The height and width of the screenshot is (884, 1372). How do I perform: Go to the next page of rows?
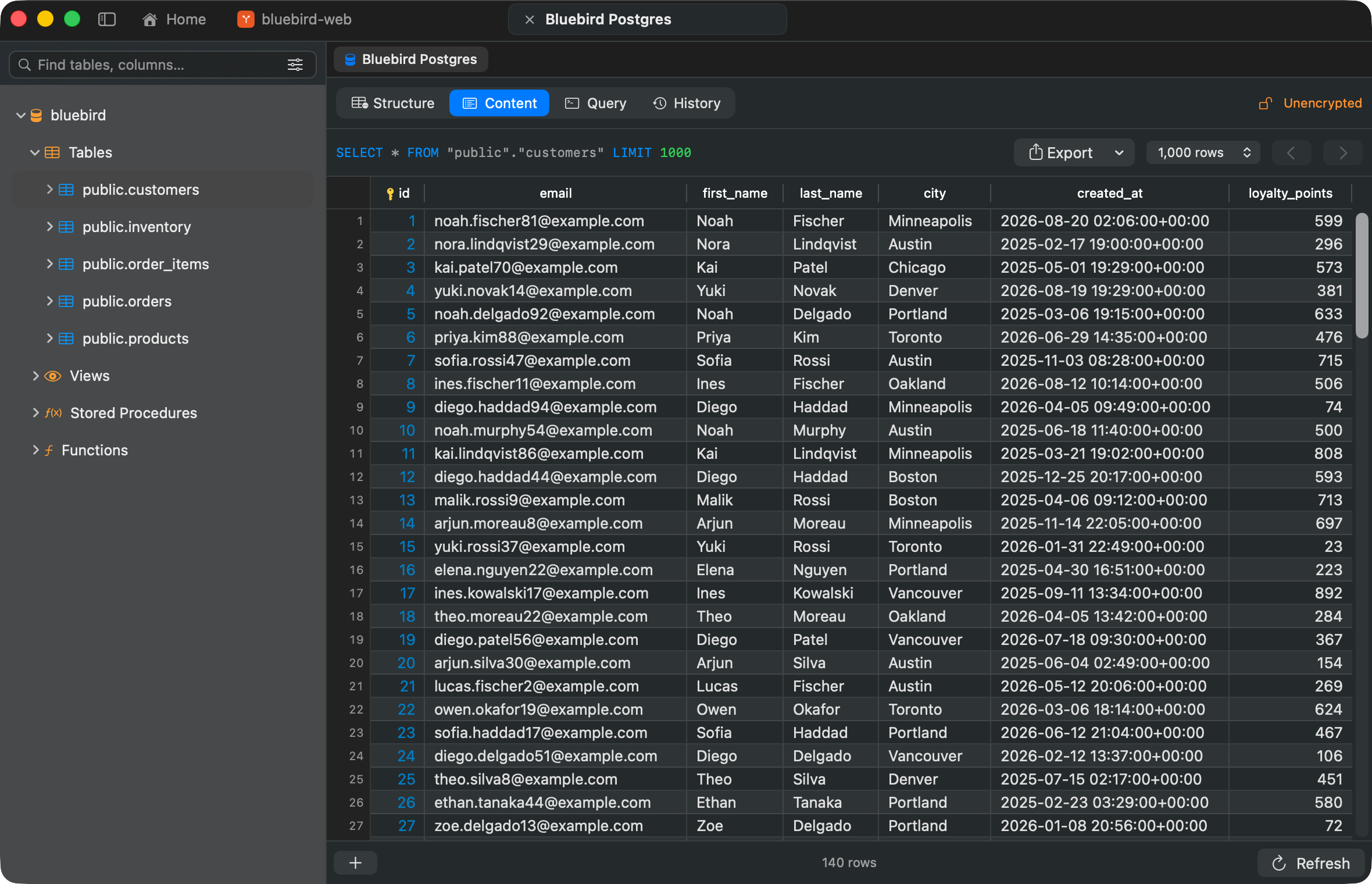pyautogui.click(x=1342, y=152)
